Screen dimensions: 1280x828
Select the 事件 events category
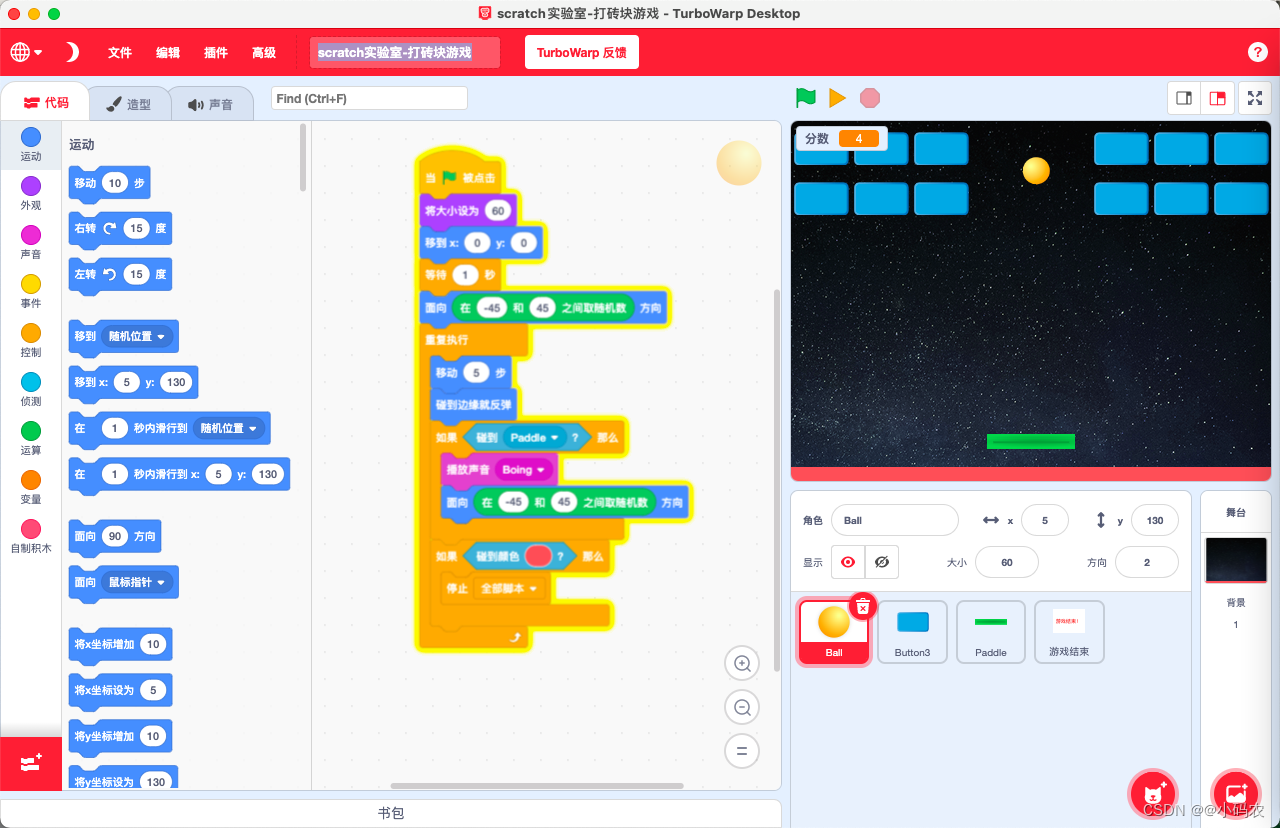pyautogui.click(x=31, y=292)
